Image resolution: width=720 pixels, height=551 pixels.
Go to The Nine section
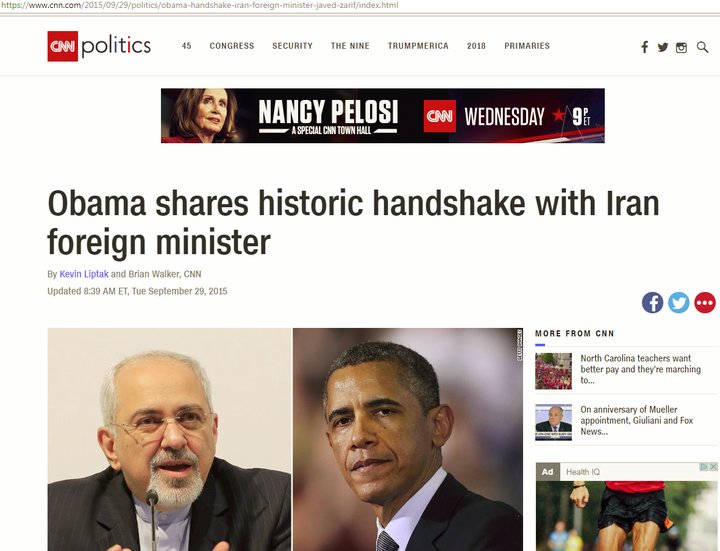[x=350, y=46]
